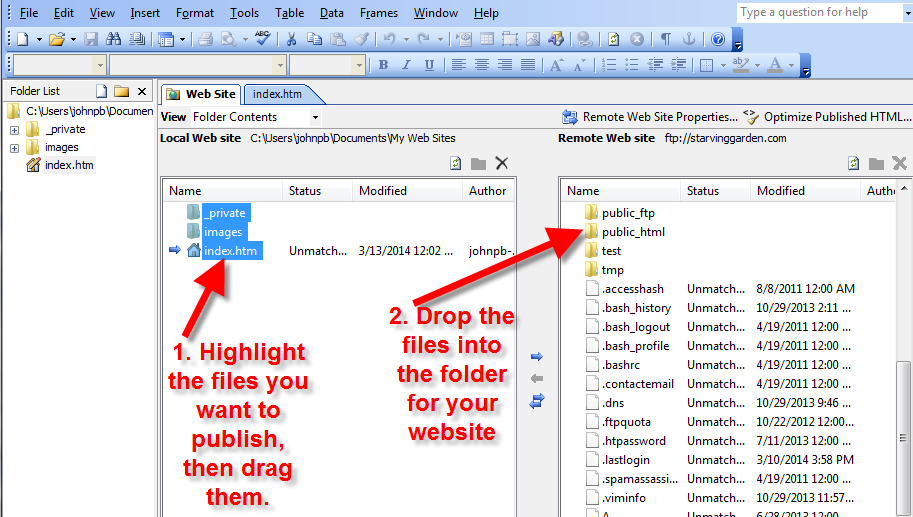Screen dimensions: 913x517
Task: Publish selected files local to remote arrow
Action: tap(537, 356)
